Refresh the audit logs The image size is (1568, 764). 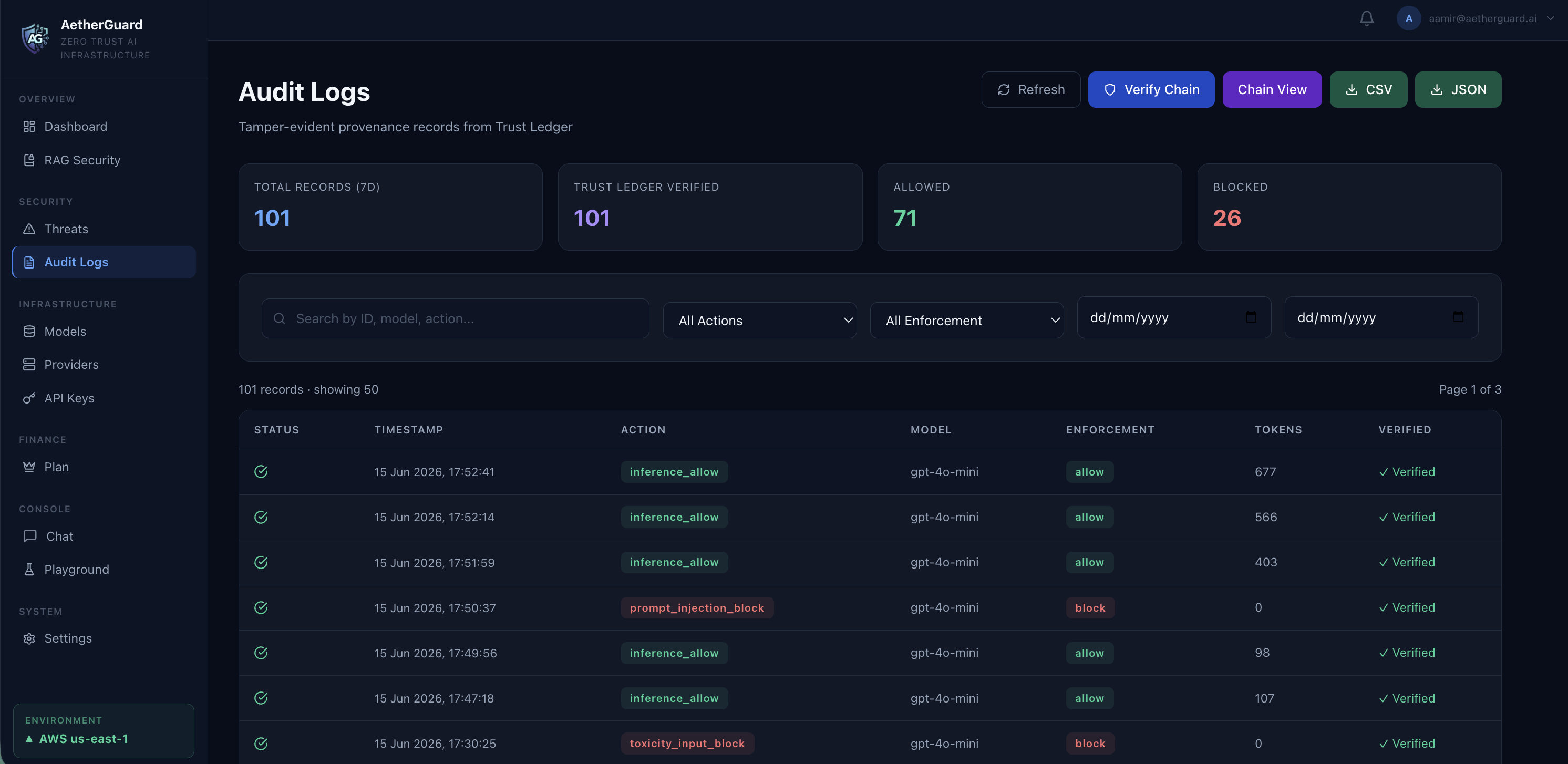(1030, 89)
